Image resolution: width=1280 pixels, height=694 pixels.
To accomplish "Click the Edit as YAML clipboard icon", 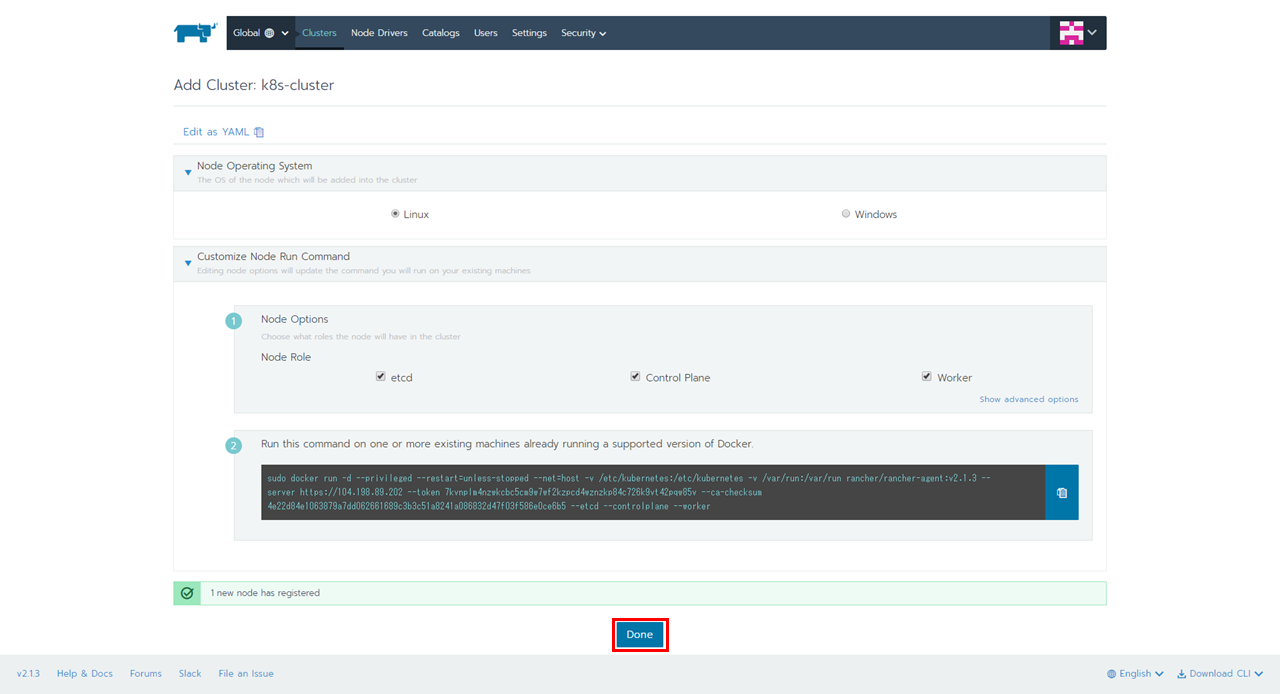I will [x=259, y=132].
